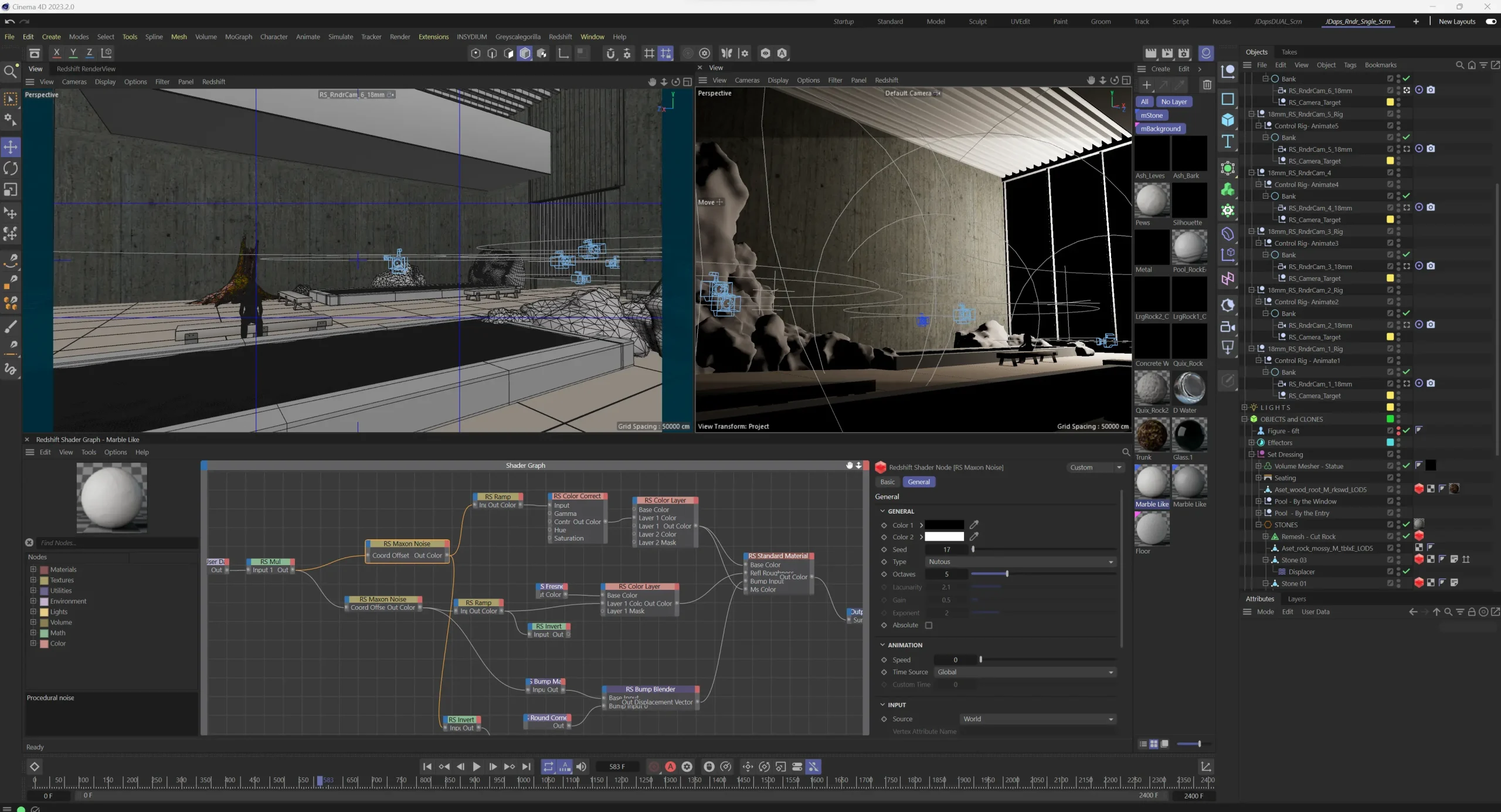The height and width of the screenshot is (812, 1501).
Task: Open the Source dropdown set to World
Action: click(1037, 719)
